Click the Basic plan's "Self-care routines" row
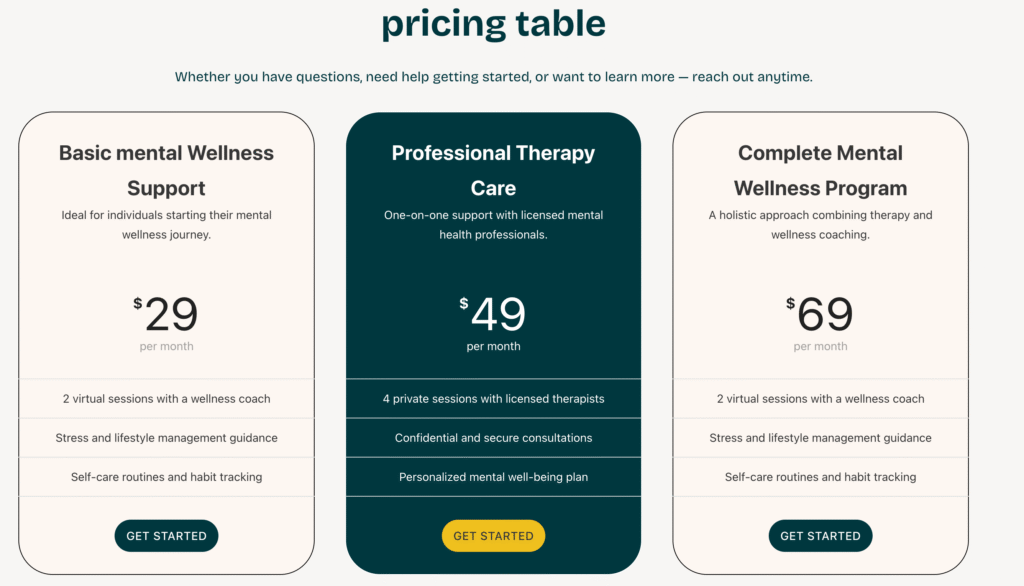This screenshot has width=1024, height=586. pyautogui.click(x=166, y=477)
